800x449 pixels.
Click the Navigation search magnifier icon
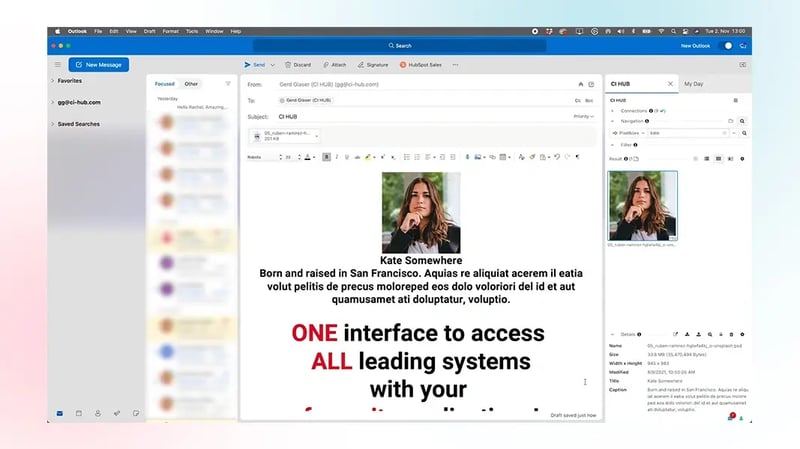tap(743, 120)
